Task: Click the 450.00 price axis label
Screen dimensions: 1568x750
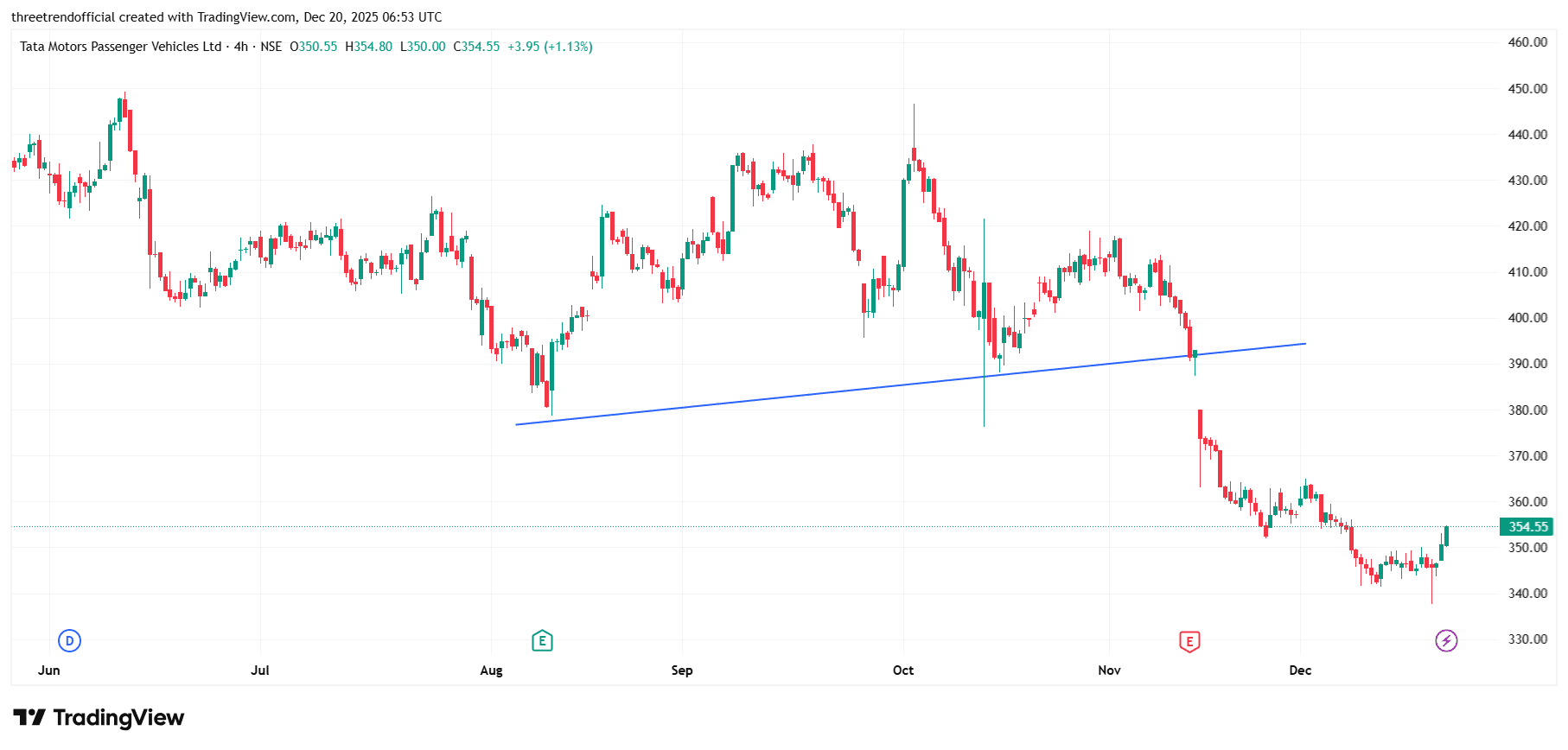Action: [x=1527, y=89]
